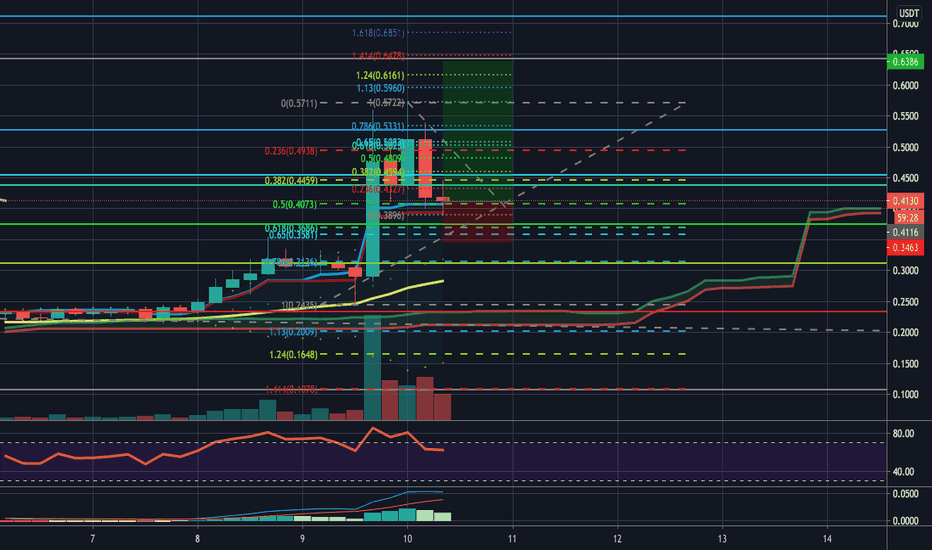Select the large teal breakout candle
This screenshot has width=932, height=550.
373,219
